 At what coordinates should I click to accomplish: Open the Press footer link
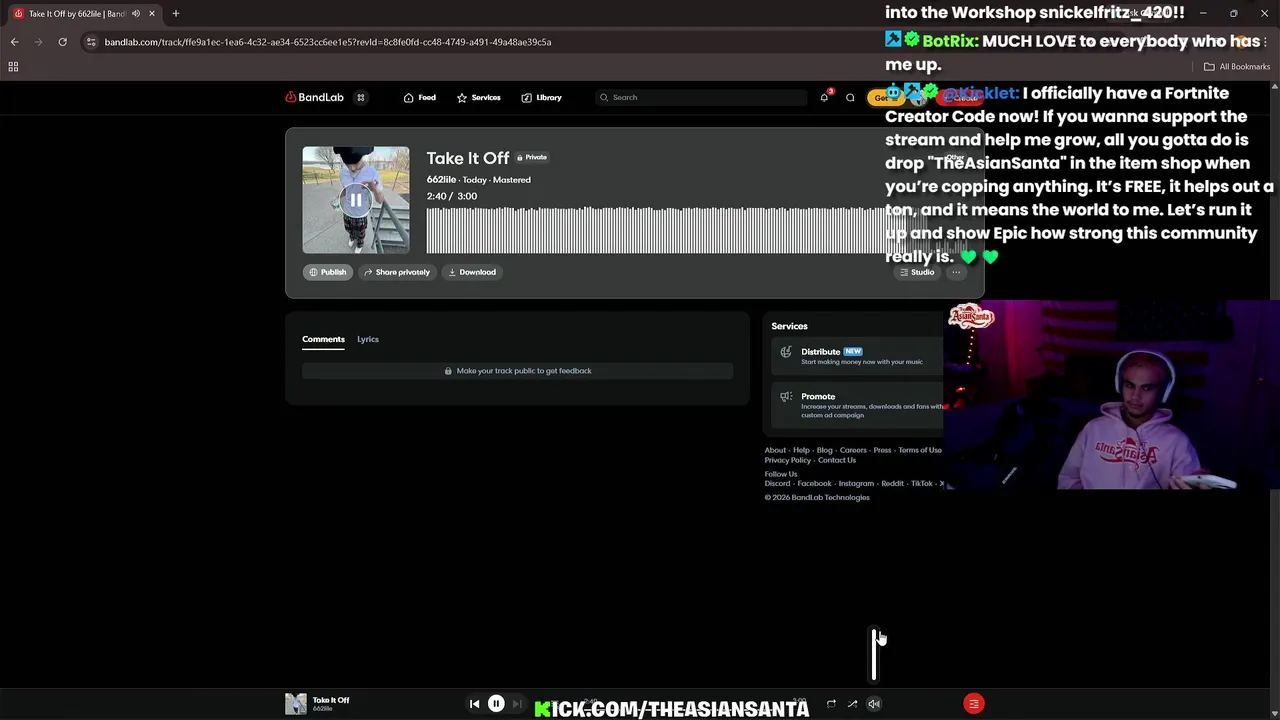(x=882, y=450)
